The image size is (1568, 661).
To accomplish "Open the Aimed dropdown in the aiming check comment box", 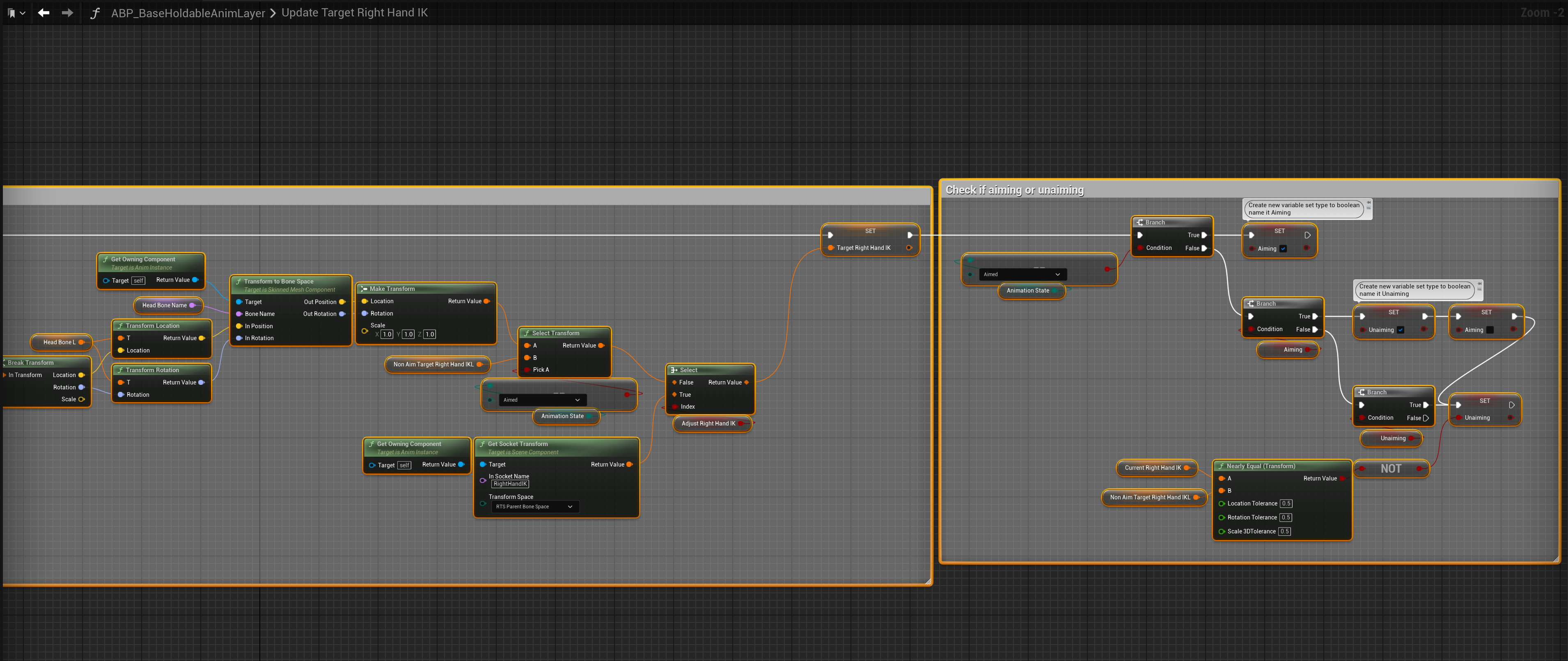I will coord(1022,274).
